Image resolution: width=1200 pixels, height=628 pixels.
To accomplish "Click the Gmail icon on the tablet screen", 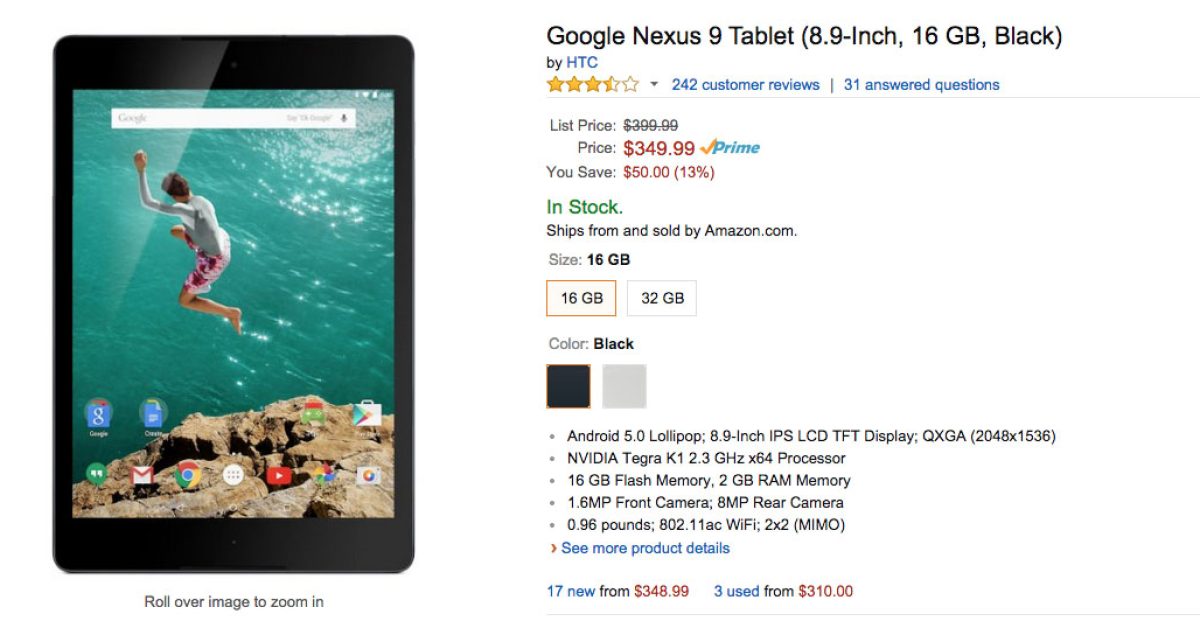I will pos(142,476).
